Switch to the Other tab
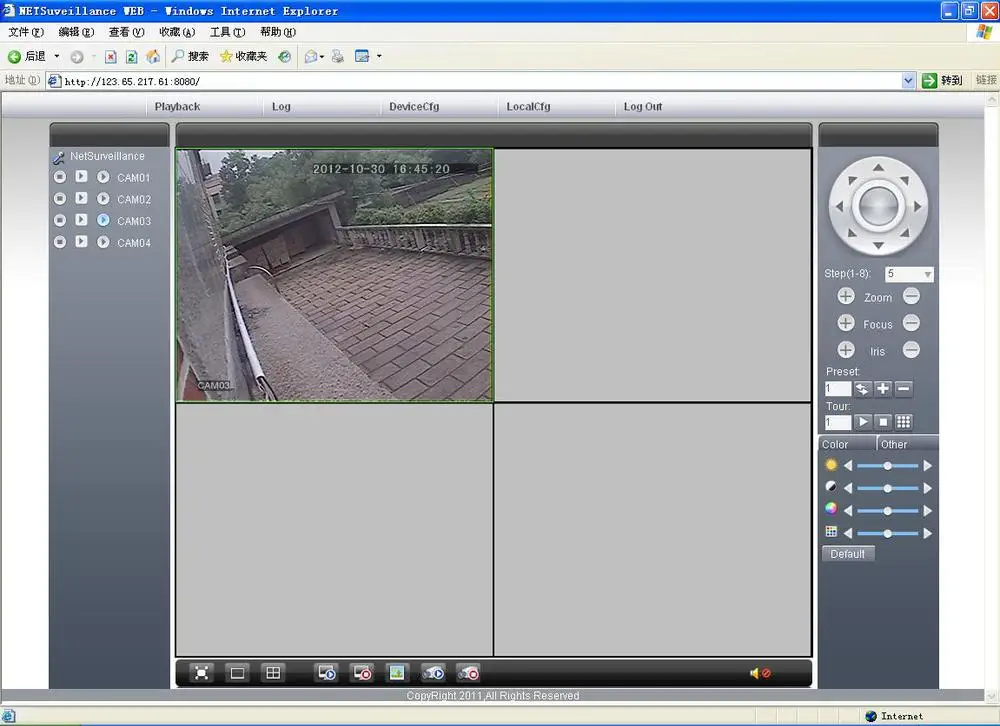Image resolution: width=1000 pixels, height=726 pixels. pyautogui.click(x=894, y=445)
